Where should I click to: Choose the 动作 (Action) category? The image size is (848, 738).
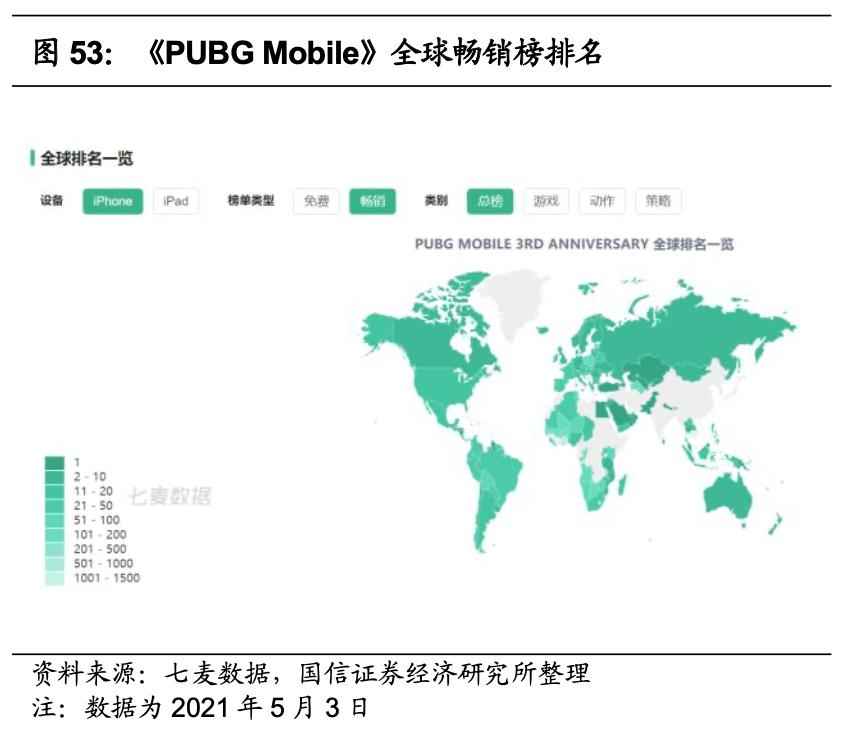600,199
